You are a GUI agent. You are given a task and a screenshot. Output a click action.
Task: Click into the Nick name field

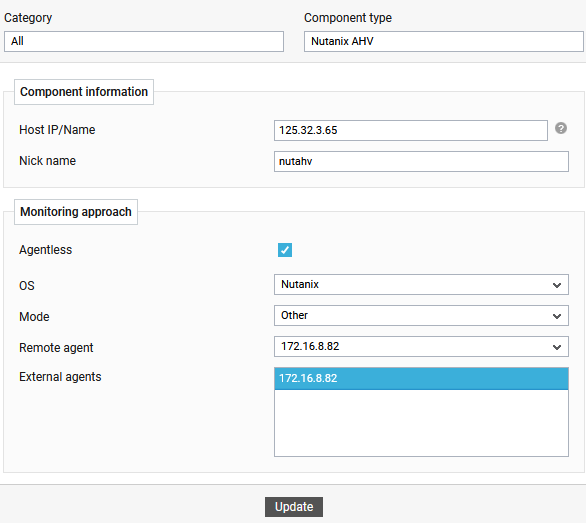421,161
